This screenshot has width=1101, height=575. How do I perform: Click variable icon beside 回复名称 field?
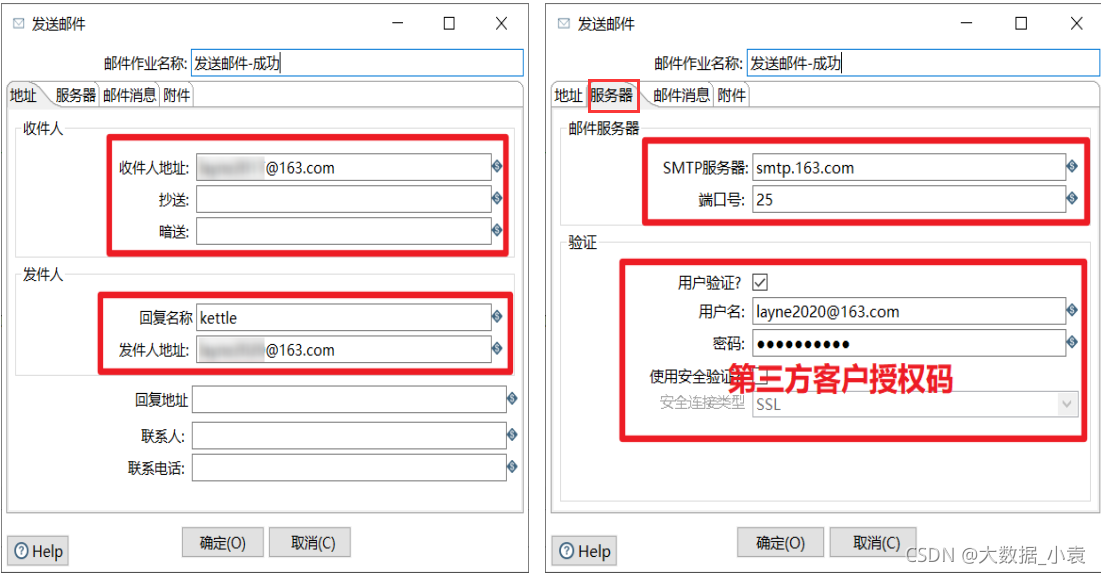[496, 316]
